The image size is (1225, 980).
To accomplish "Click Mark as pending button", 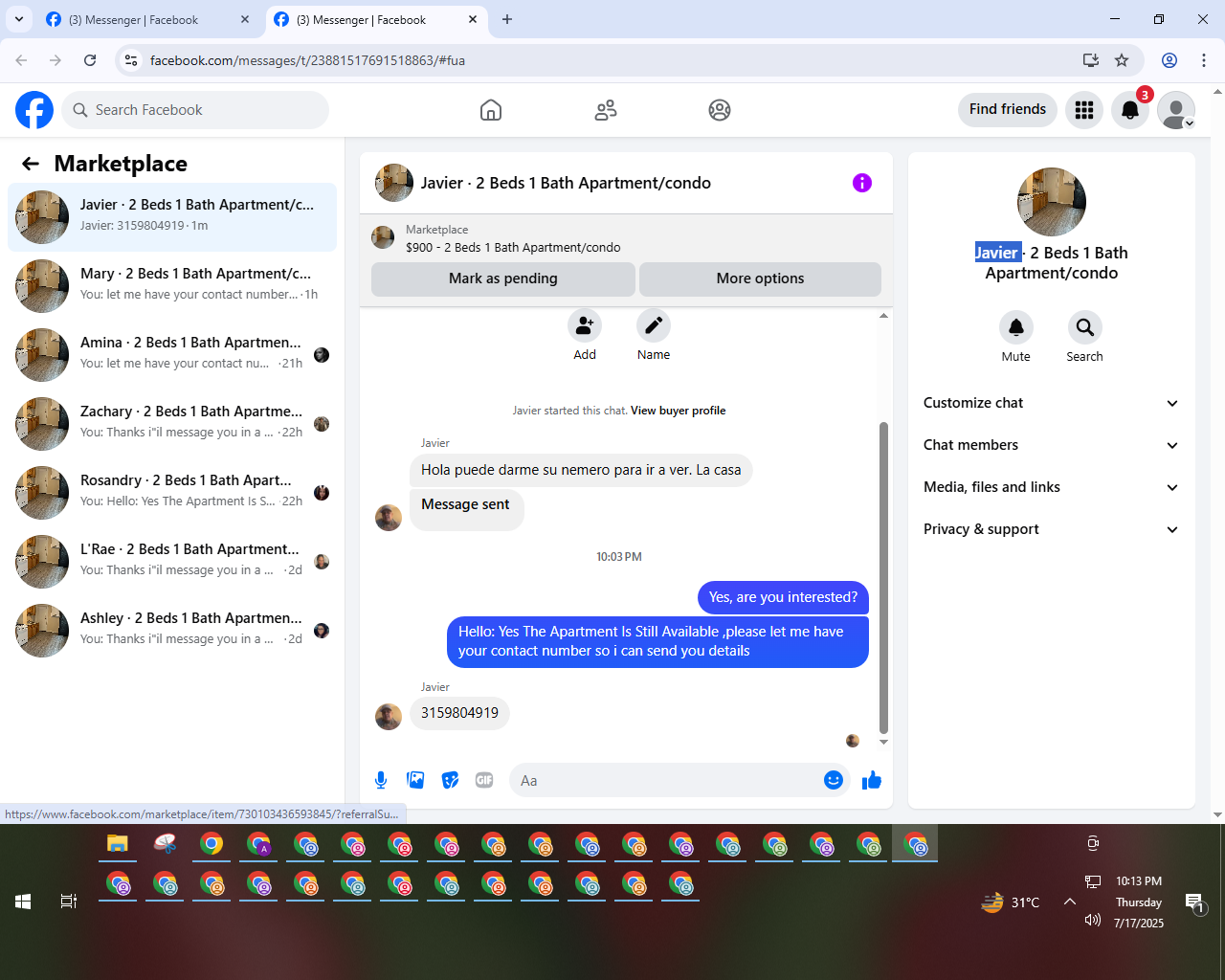I will point(503,278).
